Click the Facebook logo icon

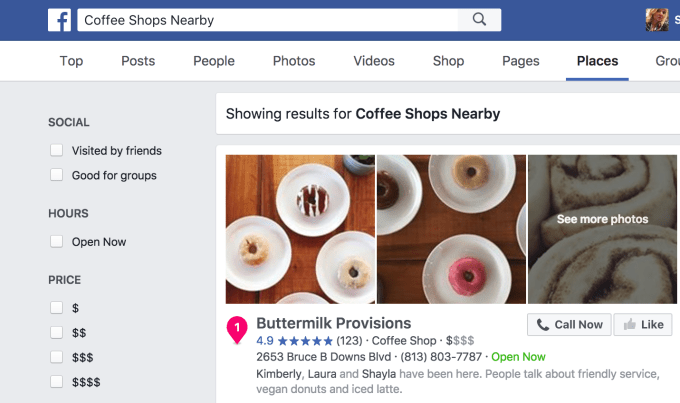pyautogui.click(x=60, y=20)
